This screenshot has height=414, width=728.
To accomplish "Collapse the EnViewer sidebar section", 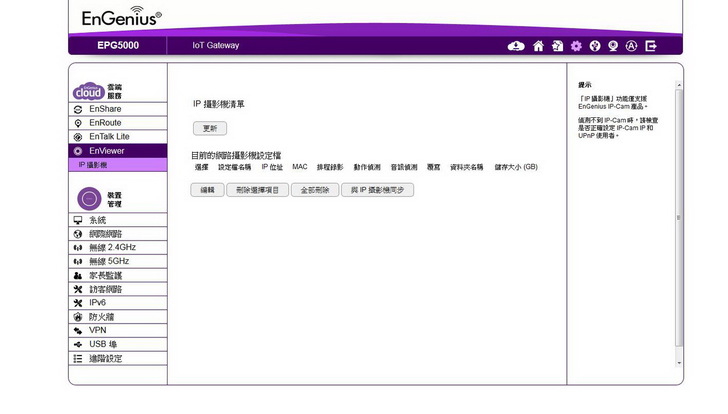I will tap(107, 150).
